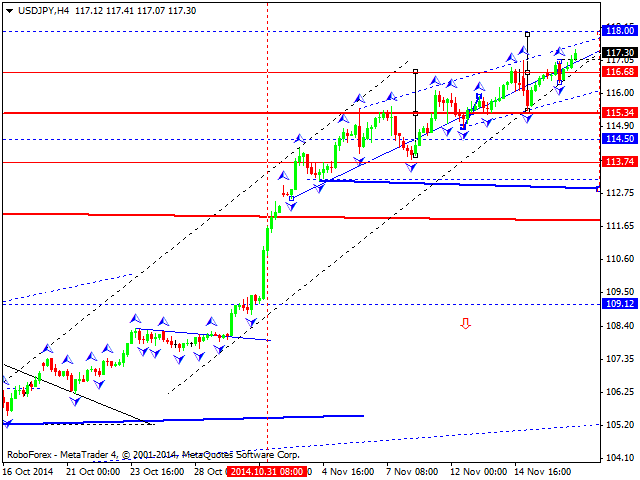This screenshot has height=480, width=640.
Task: Click the red 113.74 level label
Action: [x=620, y=162]
